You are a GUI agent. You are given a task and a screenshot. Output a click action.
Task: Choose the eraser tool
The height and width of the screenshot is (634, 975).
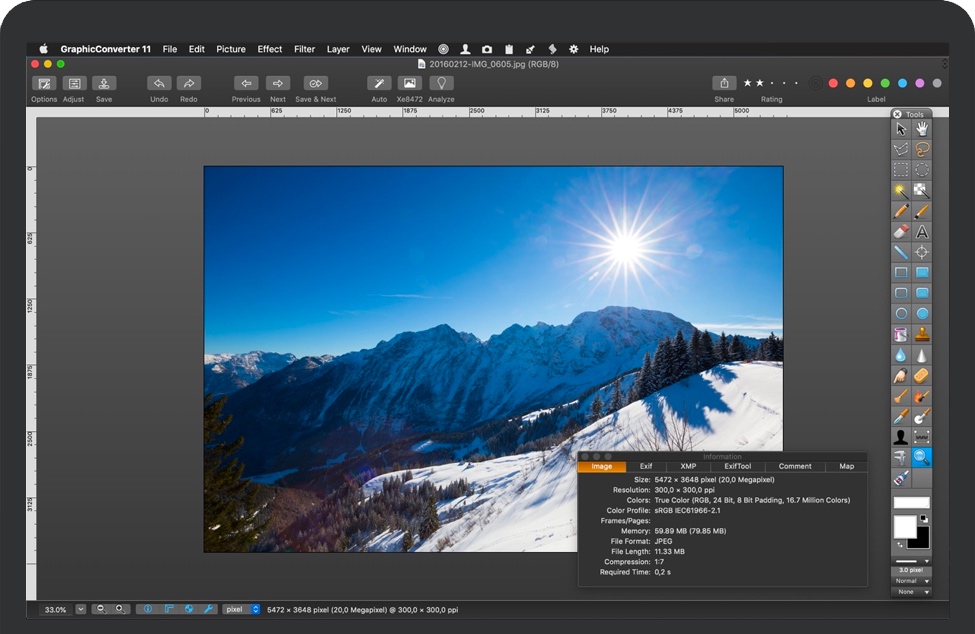pos(901,231)
